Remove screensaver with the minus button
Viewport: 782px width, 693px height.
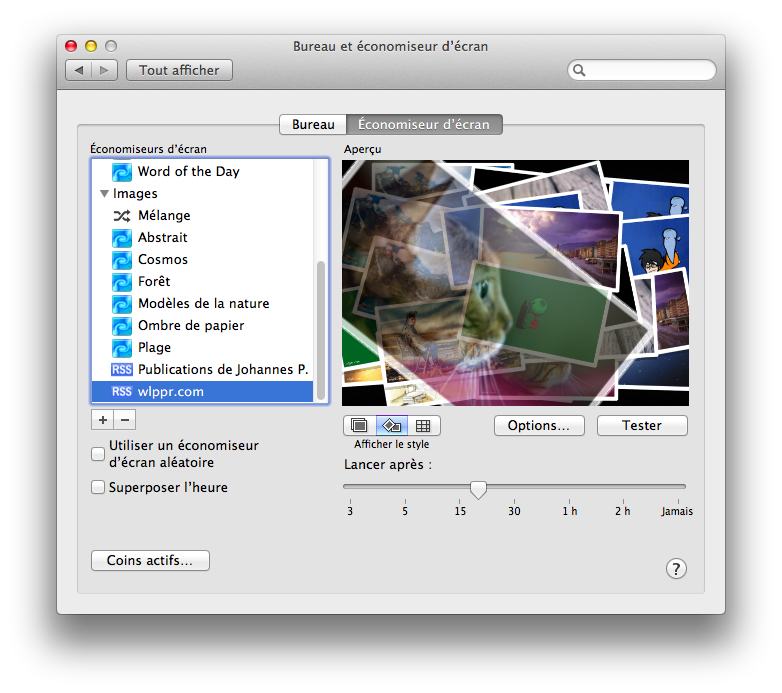point(126,420)
